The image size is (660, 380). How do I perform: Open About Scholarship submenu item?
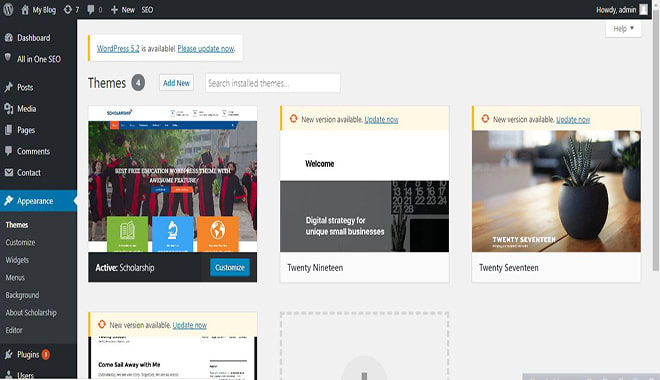click(x=31, y=313)
